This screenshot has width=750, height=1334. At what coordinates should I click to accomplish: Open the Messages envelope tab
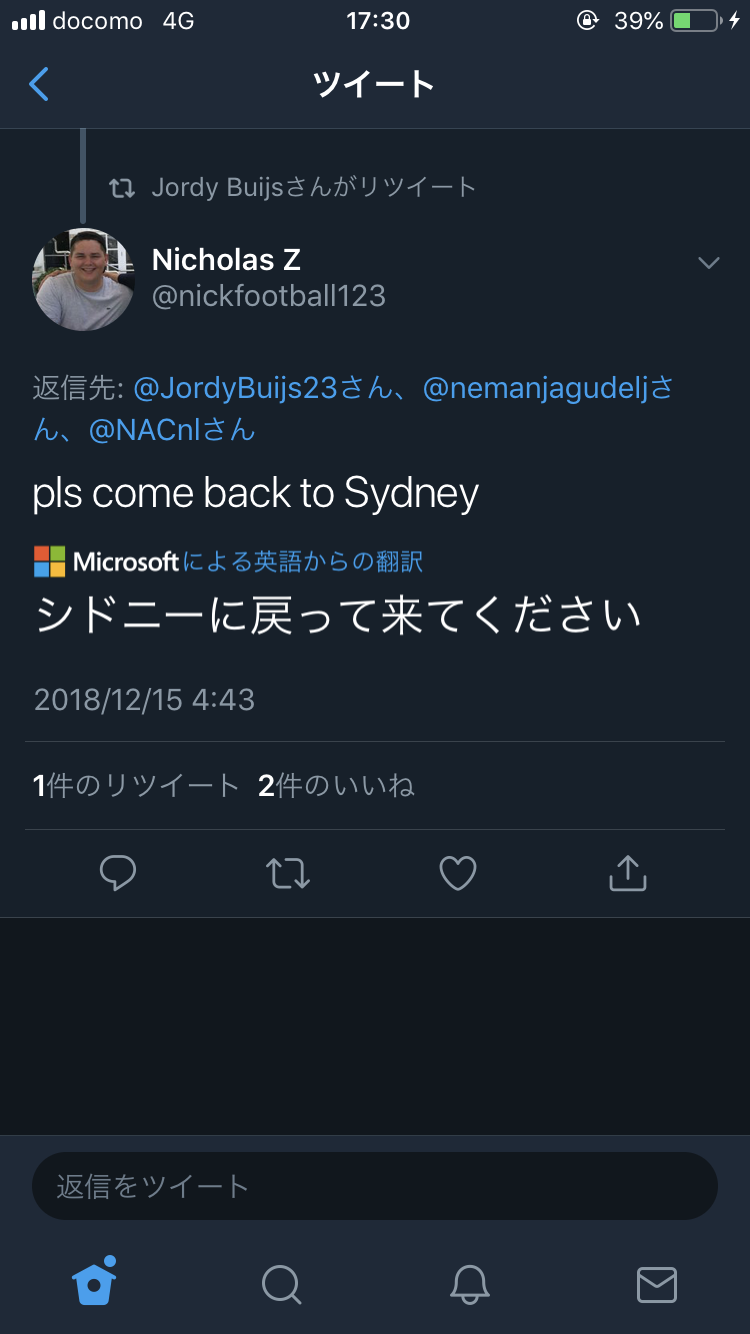[x=657, y=1284]
